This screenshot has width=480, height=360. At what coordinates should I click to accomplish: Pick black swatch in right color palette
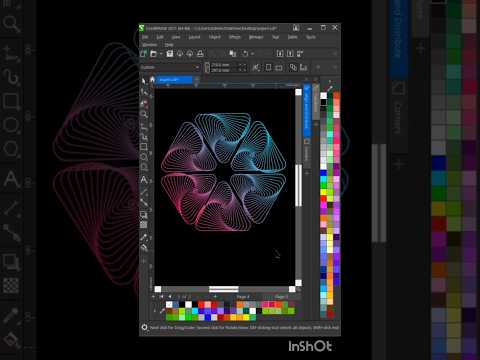[x=323, y=102]
